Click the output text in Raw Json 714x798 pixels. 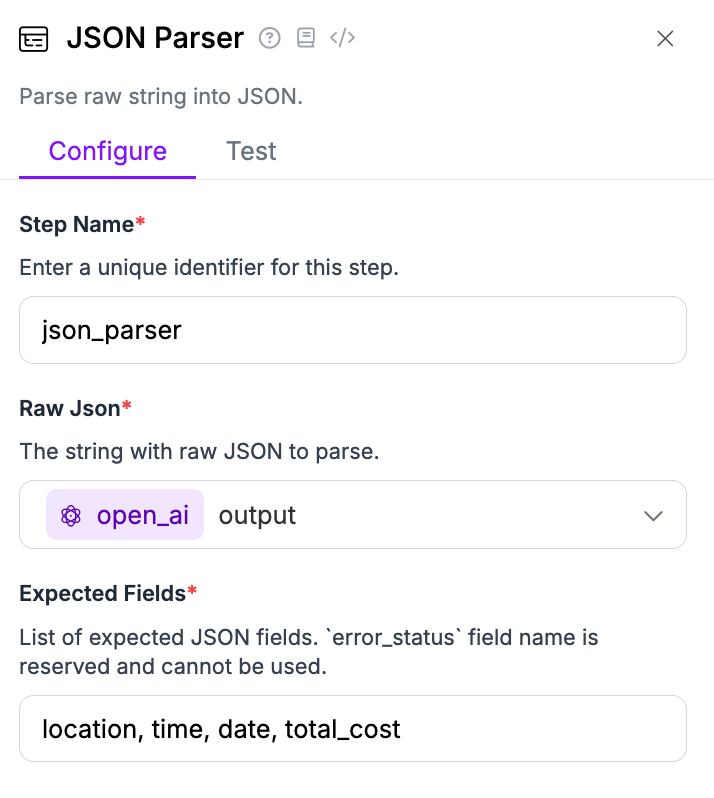[257, 516]
